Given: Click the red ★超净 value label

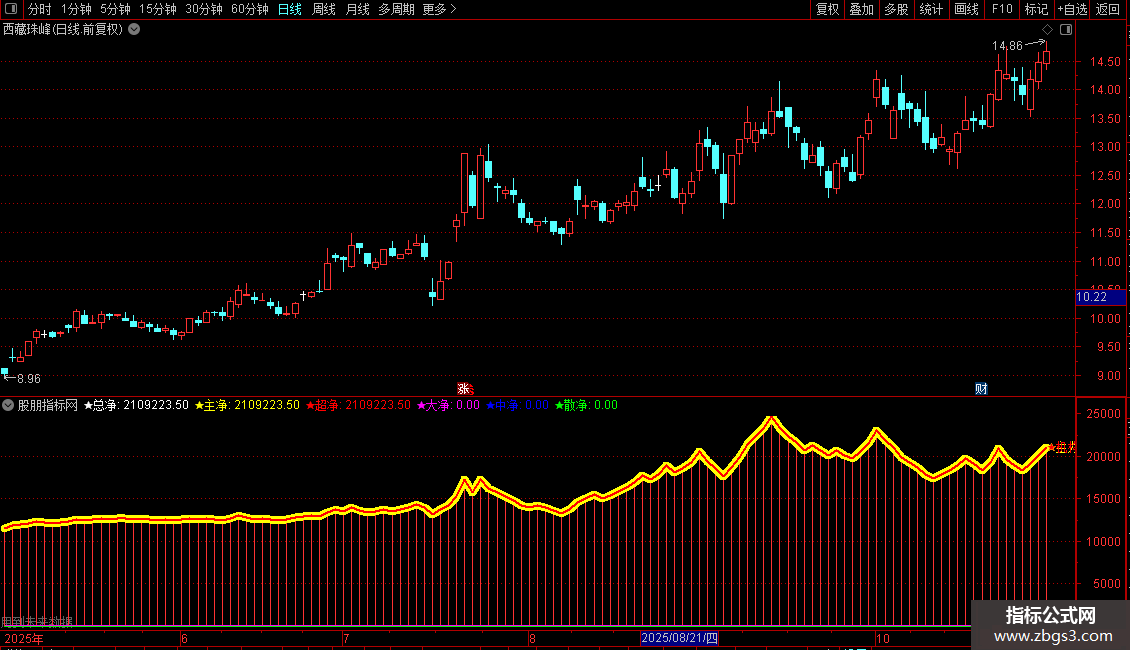Looking at the screenshot, I should tap(358, 405).
